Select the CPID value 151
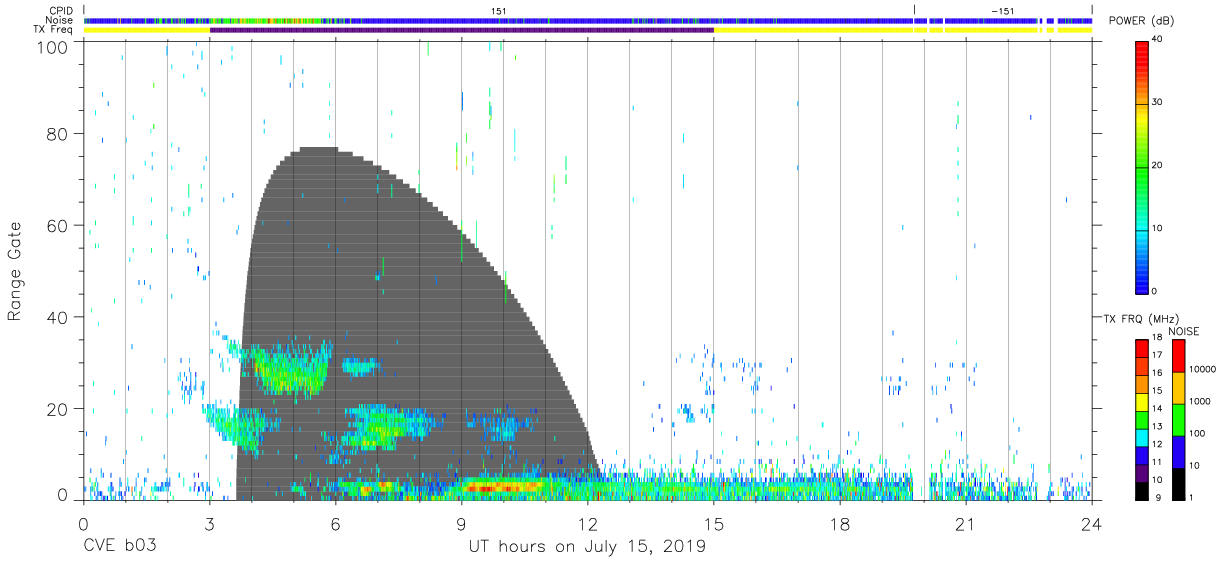This screenshot has height=567, width=1228. pyautogui.click(x=497, y=10)
